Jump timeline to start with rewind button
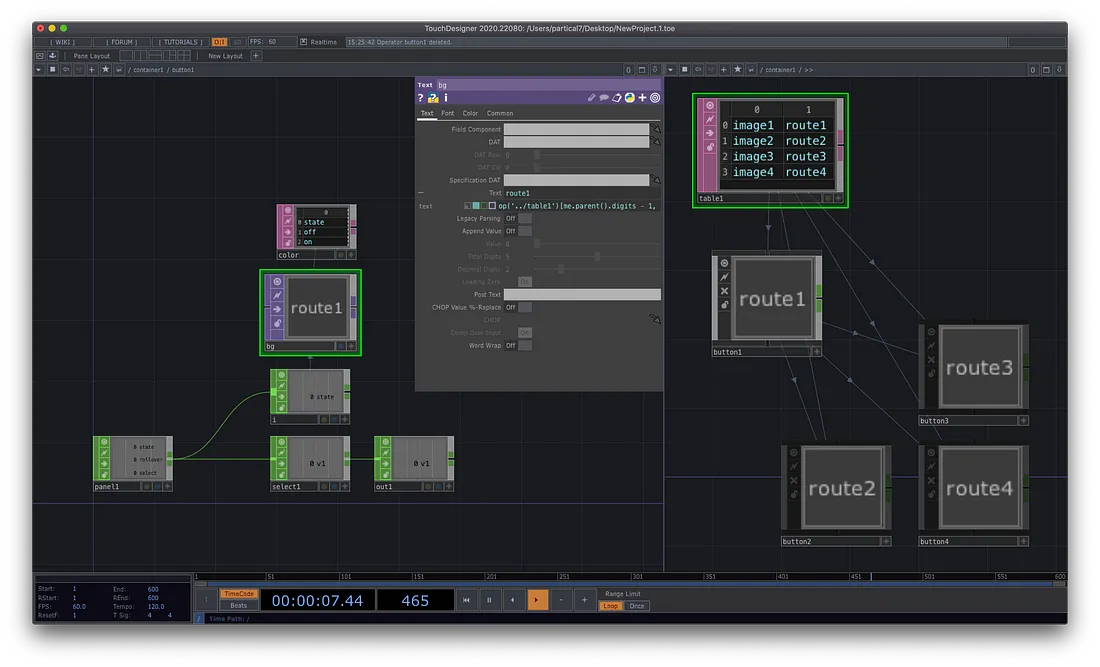The width and height of the screenshot is (1100, 667). [x=466, y=600]
